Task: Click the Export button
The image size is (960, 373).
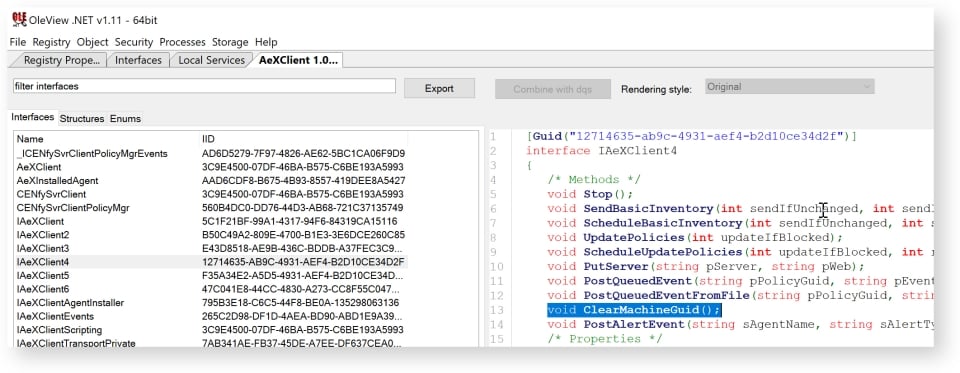Action: tap(439, 88)
